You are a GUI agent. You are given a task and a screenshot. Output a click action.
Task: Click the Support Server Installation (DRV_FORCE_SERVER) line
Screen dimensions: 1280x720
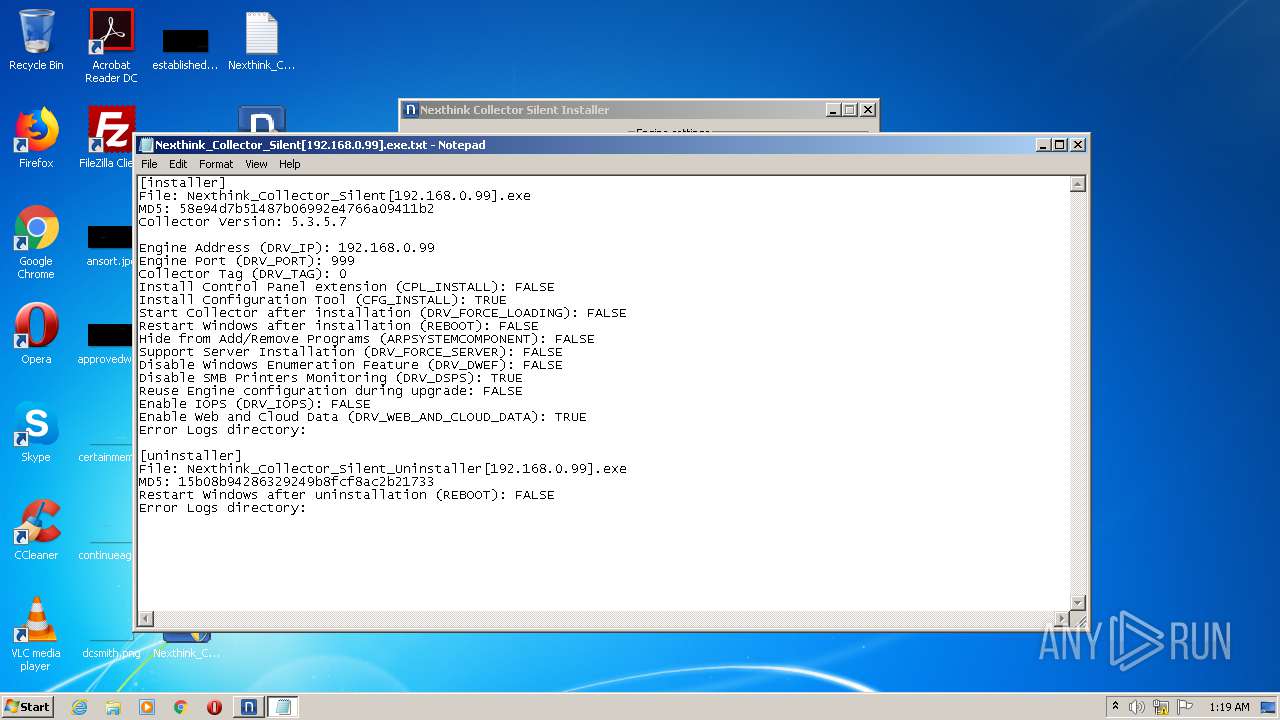[x=350, y=352]
